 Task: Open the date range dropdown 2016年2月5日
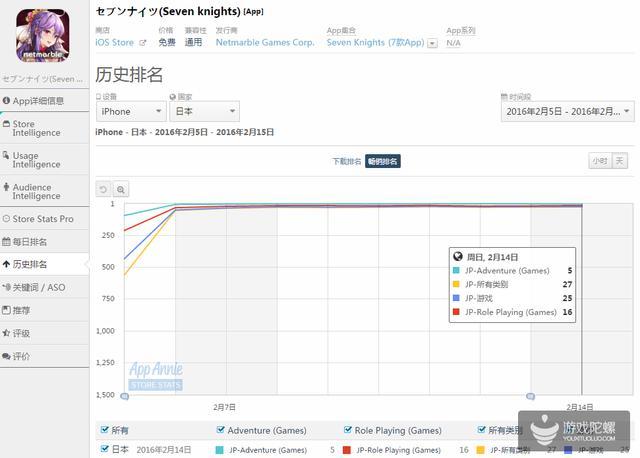568,111
